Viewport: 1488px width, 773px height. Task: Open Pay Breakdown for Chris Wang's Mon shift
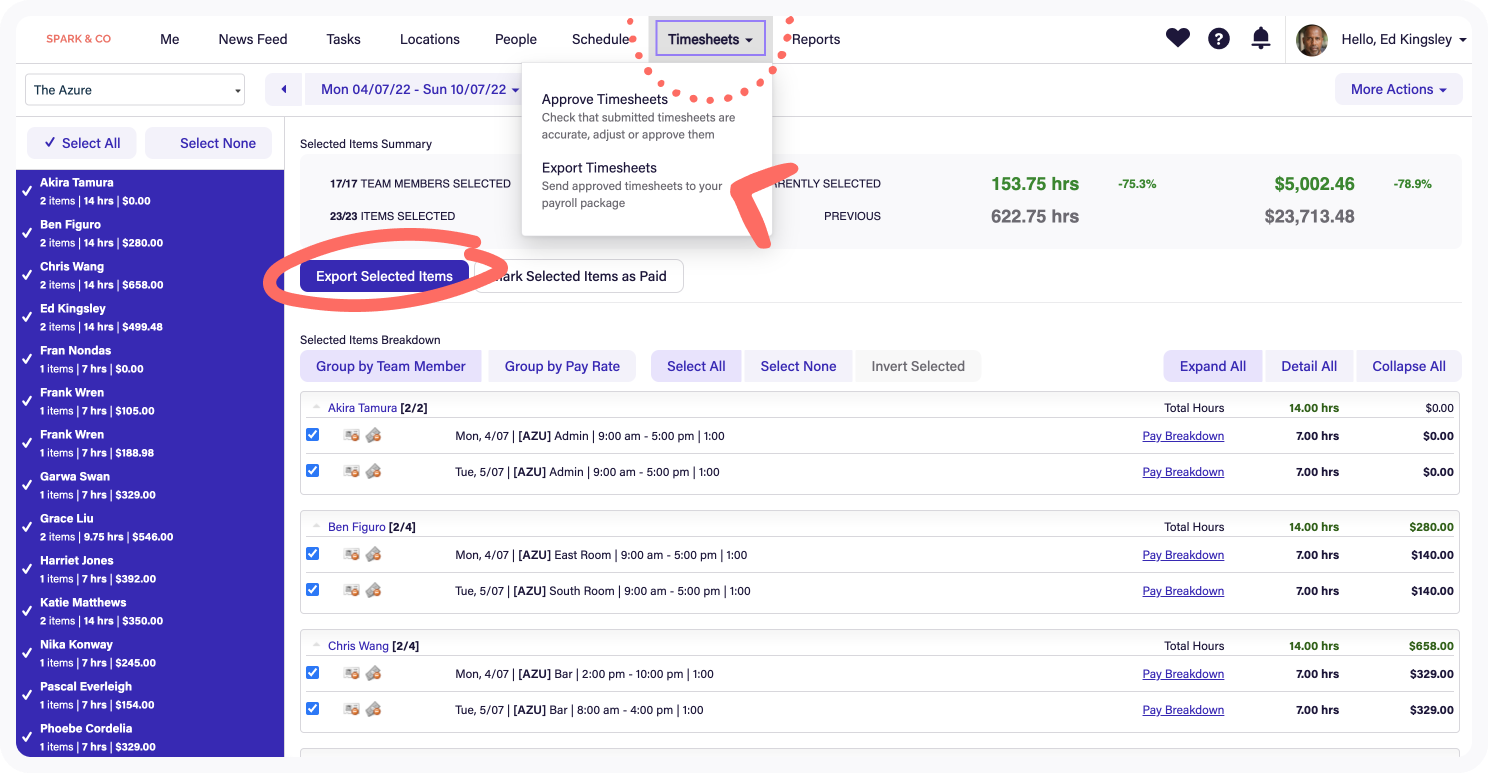(1183, 674)
